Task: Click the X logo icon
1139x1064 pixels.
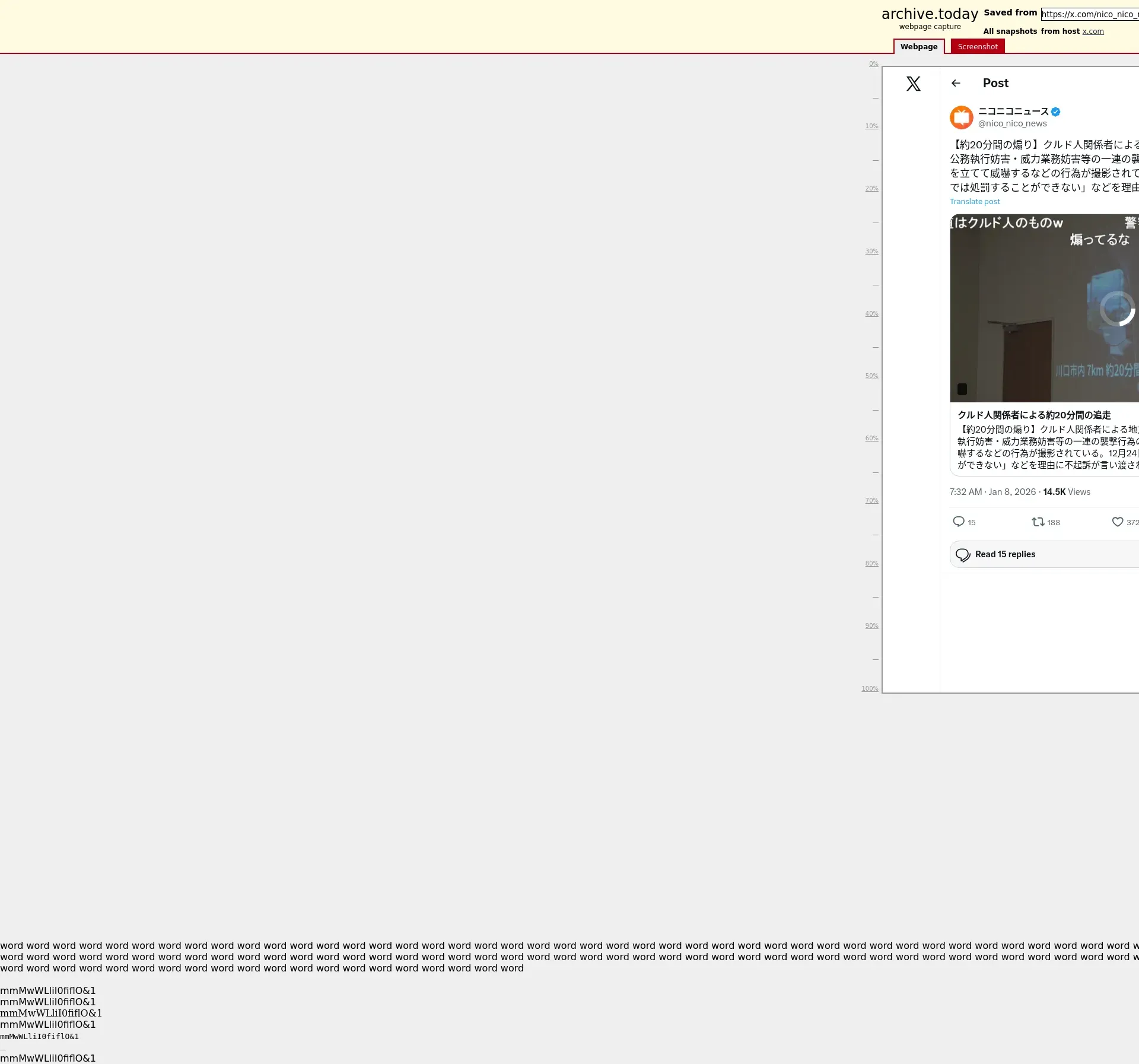Action: [913, 84]
